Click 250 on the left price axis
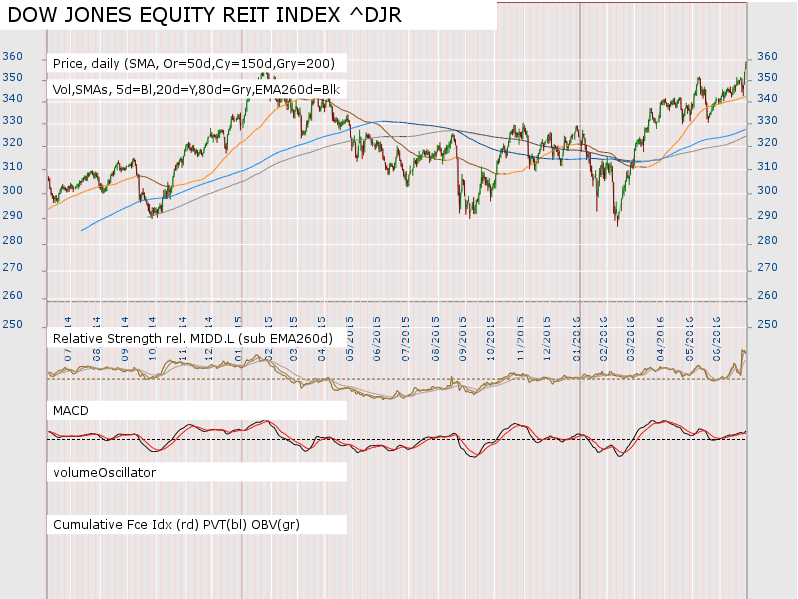The height and width of the screenshot is (599, 798). point(13,324)
